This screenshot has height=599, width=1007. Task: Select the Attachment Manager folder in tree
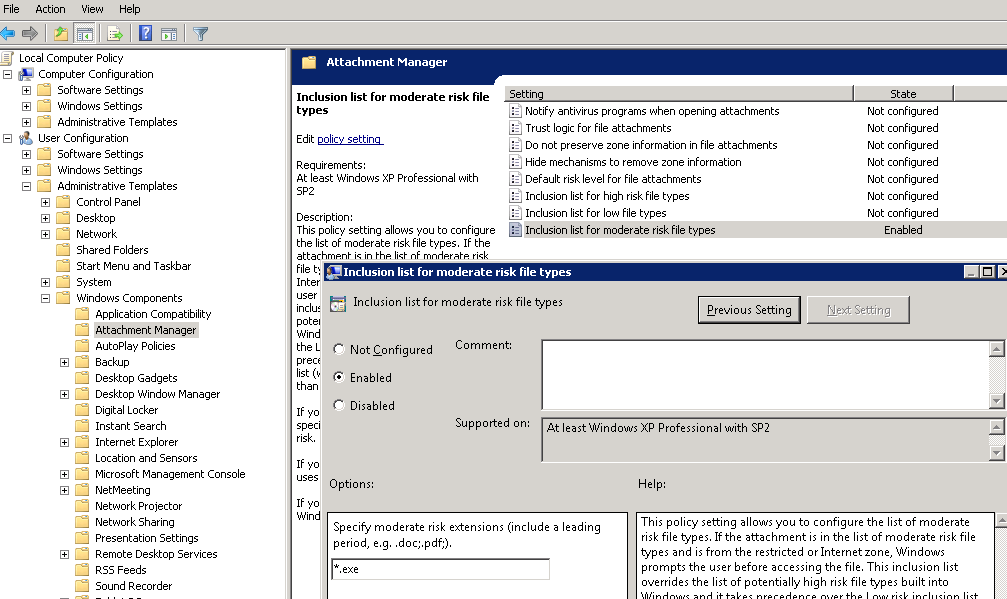click(x=145, y=330)
